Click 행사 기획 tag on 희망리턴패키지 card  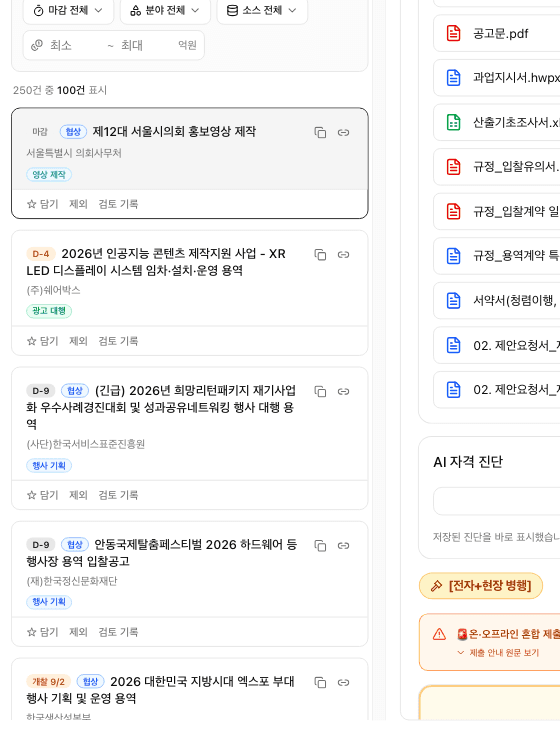coord(49,466)
